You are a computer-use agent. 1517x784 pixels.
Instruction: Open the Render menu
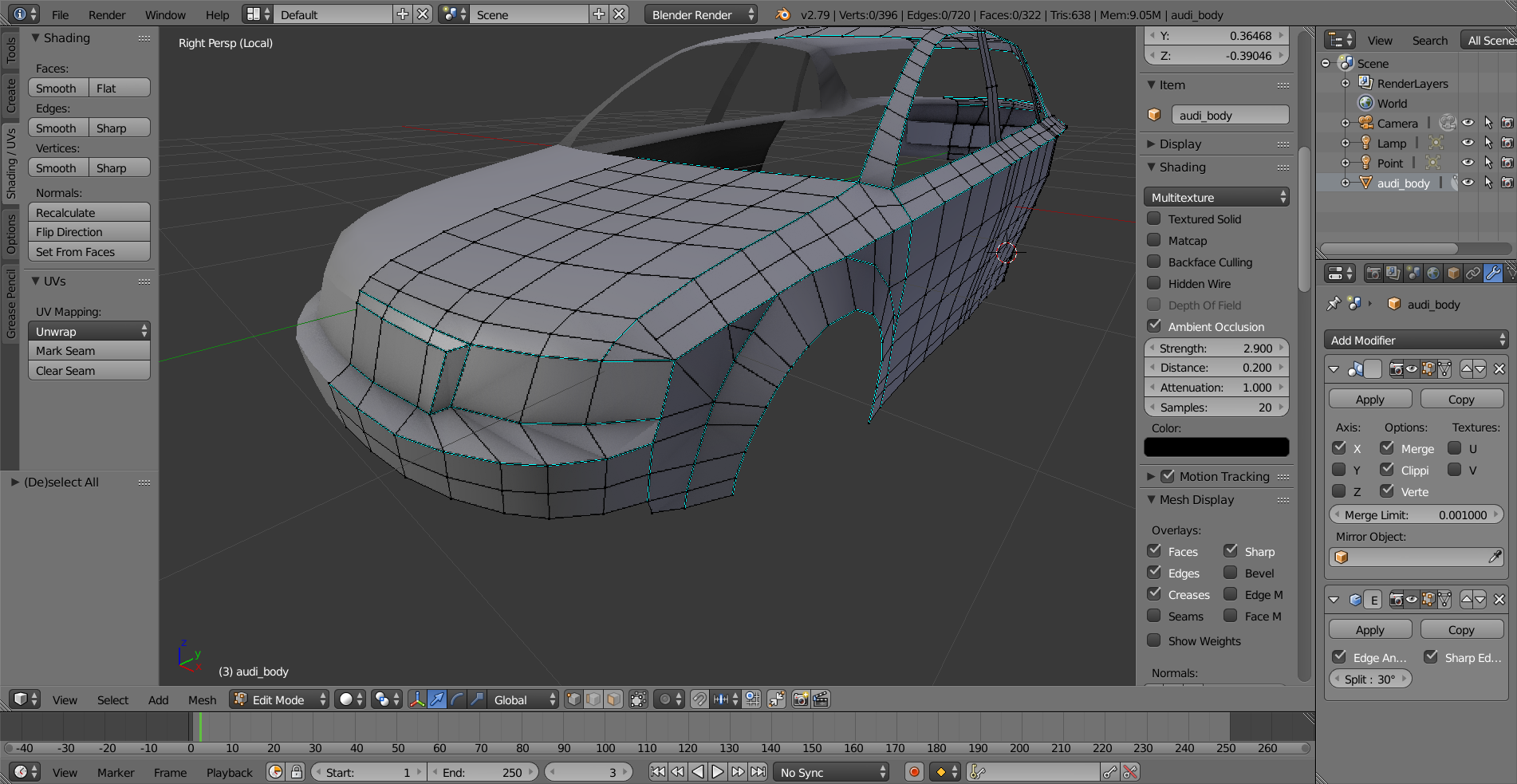tap(107, 14)
